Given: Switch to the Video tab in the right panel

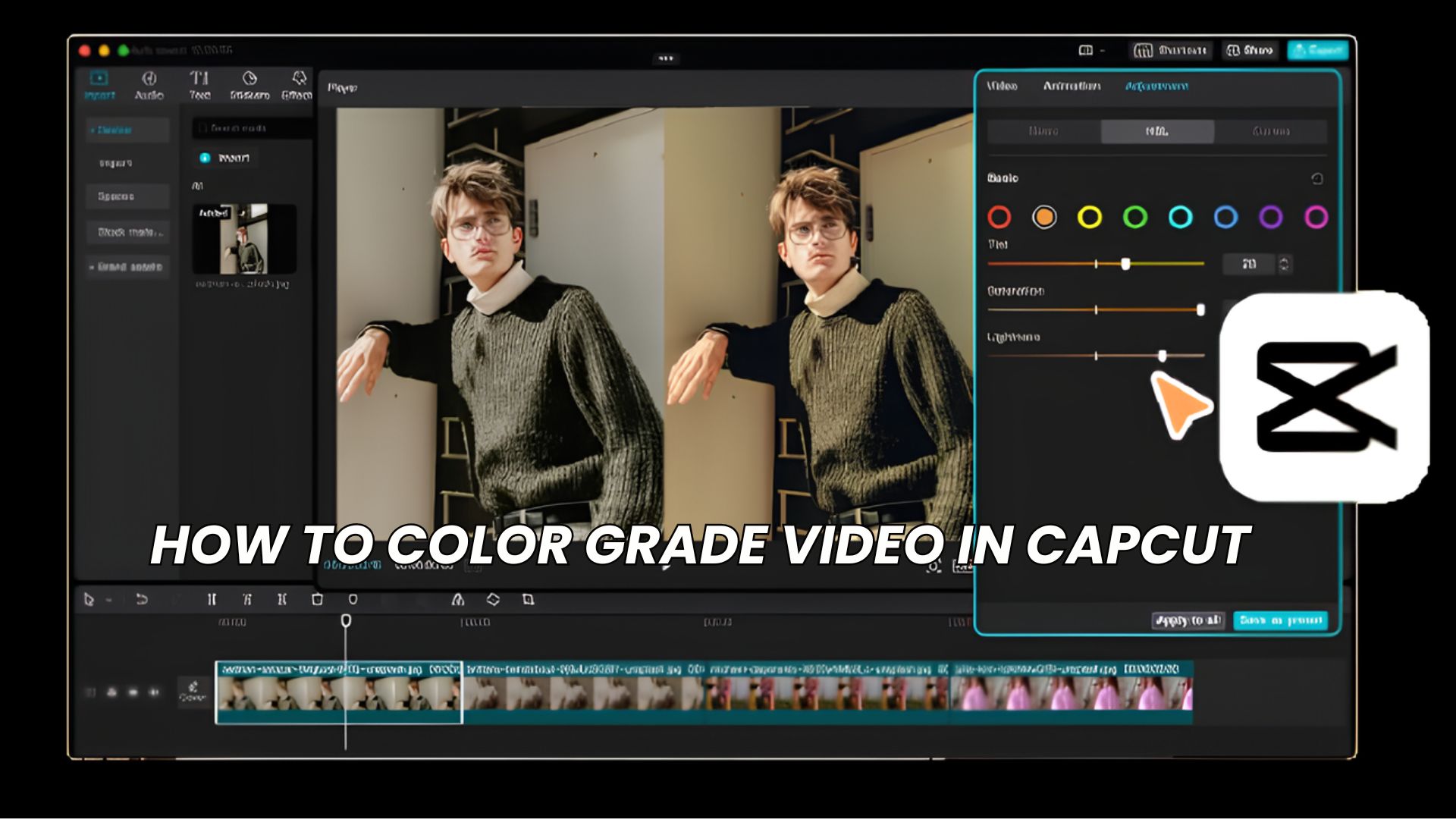Looking at the screenshot, I should [x=1002, y=86].
